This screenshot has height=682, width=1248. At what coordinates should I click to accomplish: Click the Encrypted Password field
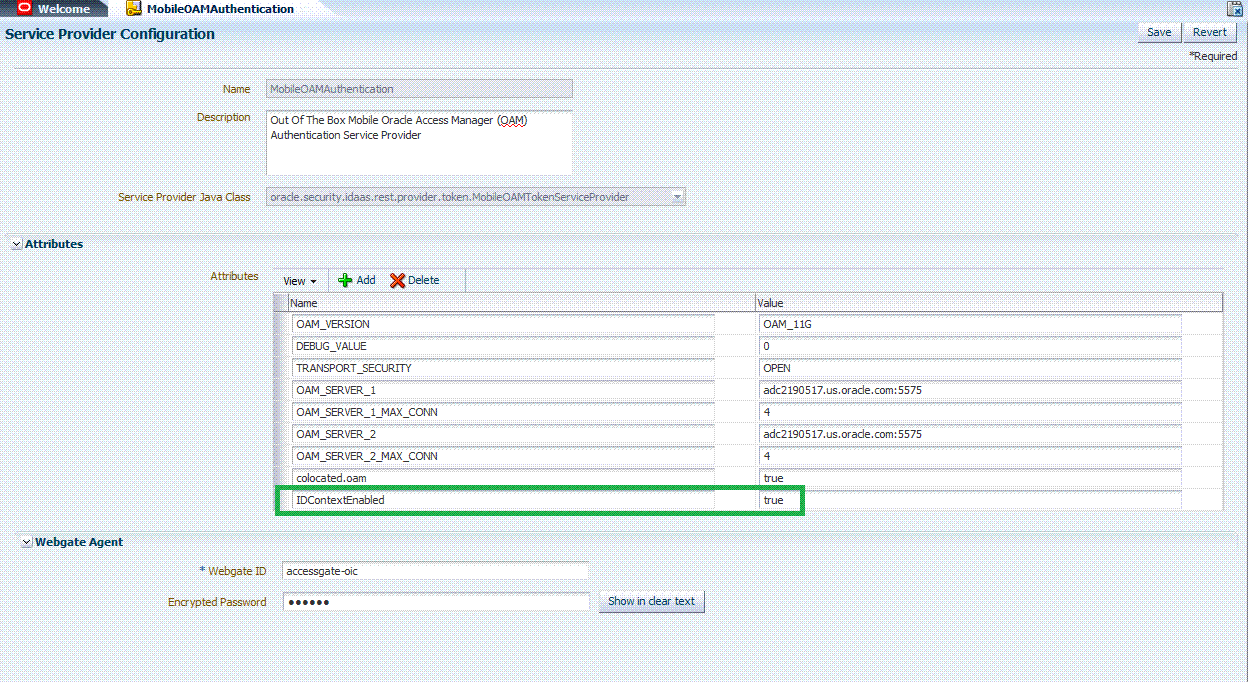click(x=436, y=602)
